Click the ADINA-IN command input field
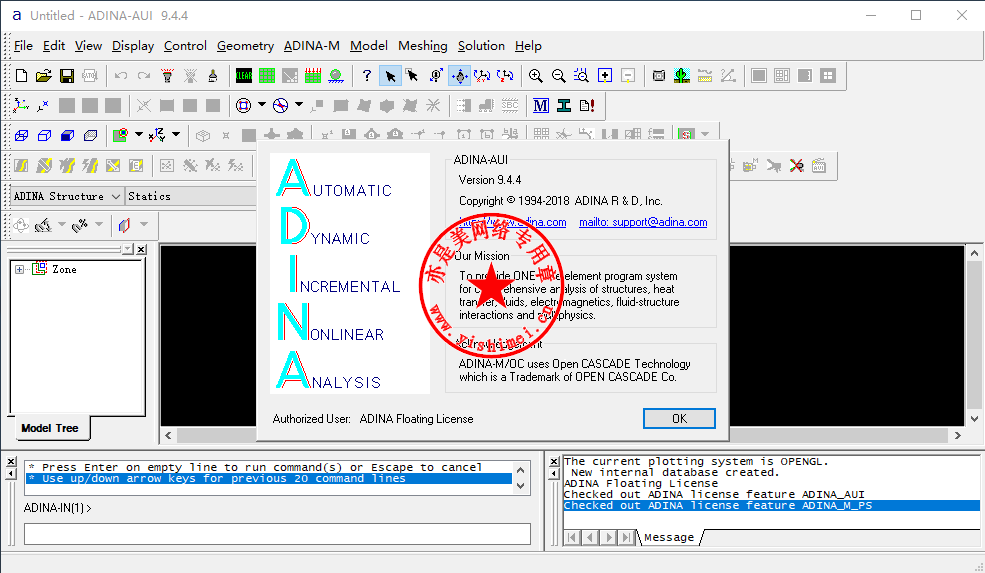The image size is (985, 573). pos(277,534)
